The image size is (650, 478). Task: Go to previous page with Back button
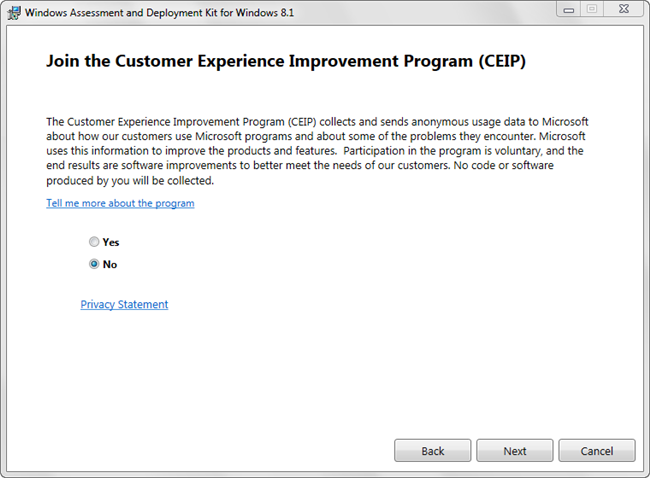coord(433,451)
